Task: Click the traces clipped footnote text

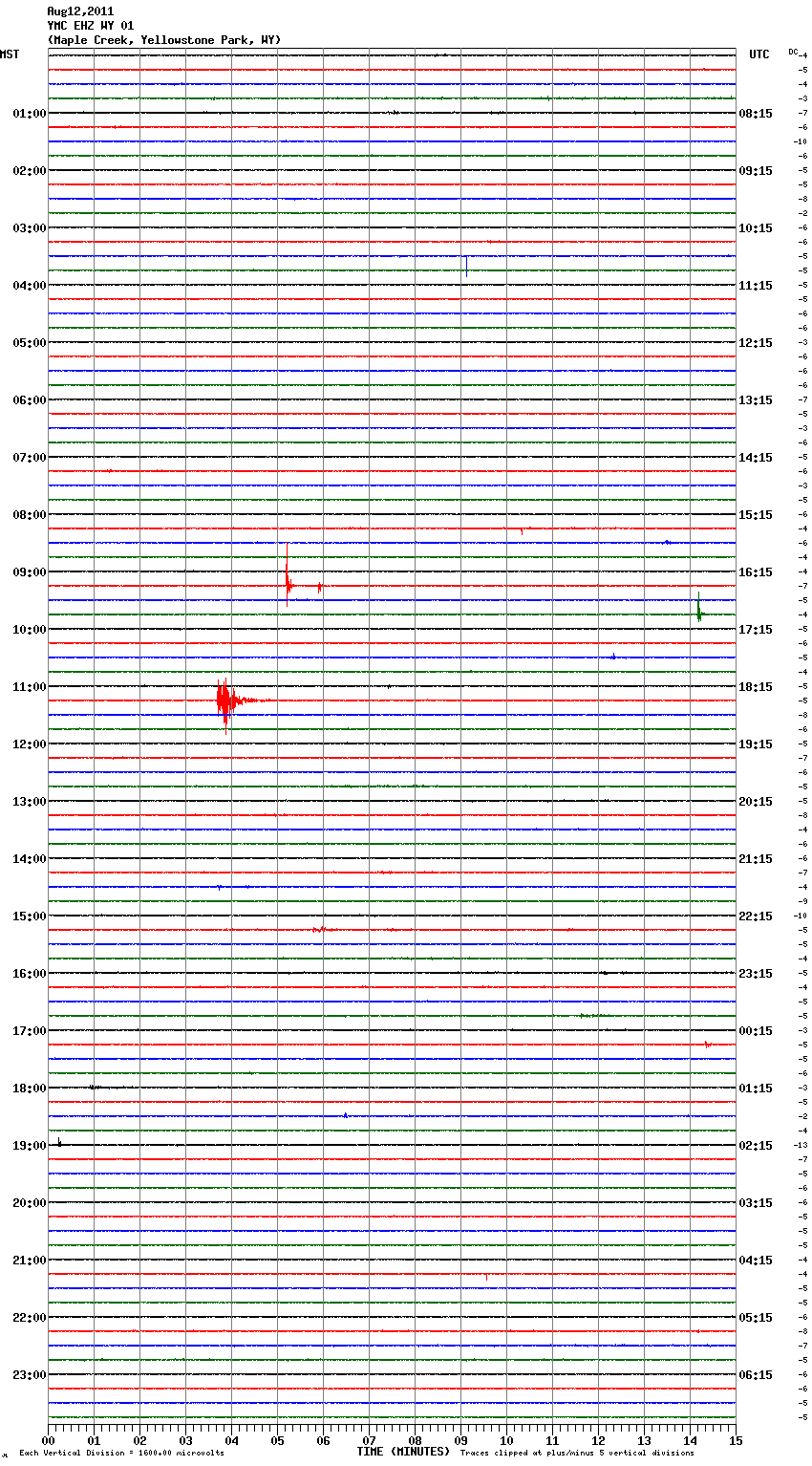Action: (x=577, y=1454)
